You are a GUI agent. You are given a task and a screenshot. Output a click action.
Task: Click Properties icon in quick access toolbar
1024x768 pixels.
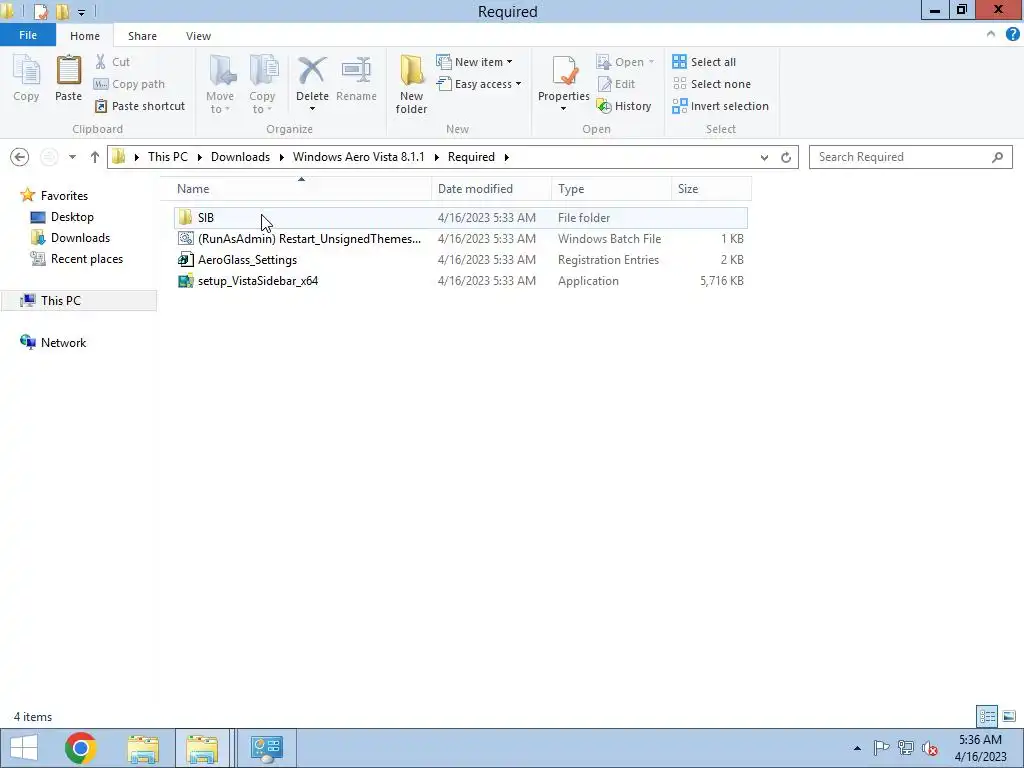click(40, 12)
